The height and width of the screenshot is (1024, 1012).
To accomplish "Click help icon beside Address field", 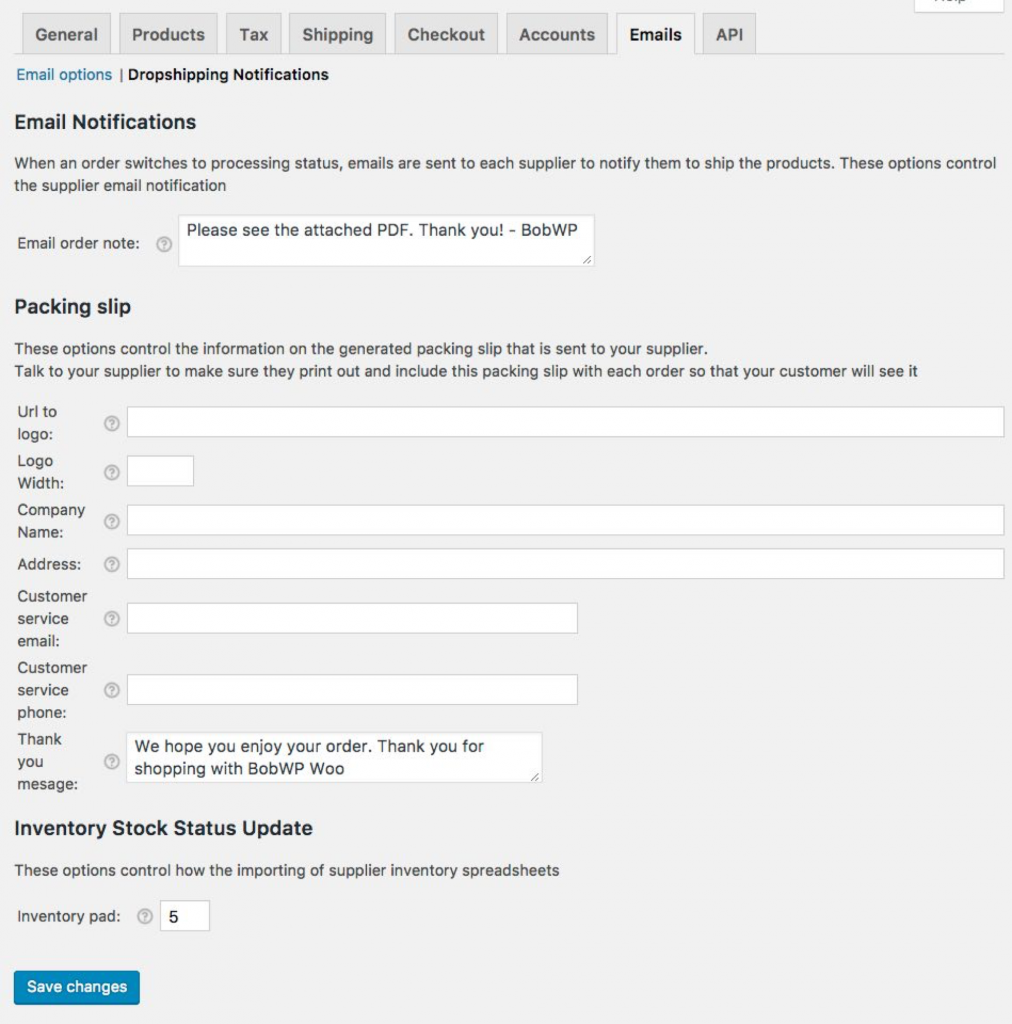I will pyautogui.click(x=112, y=564).
